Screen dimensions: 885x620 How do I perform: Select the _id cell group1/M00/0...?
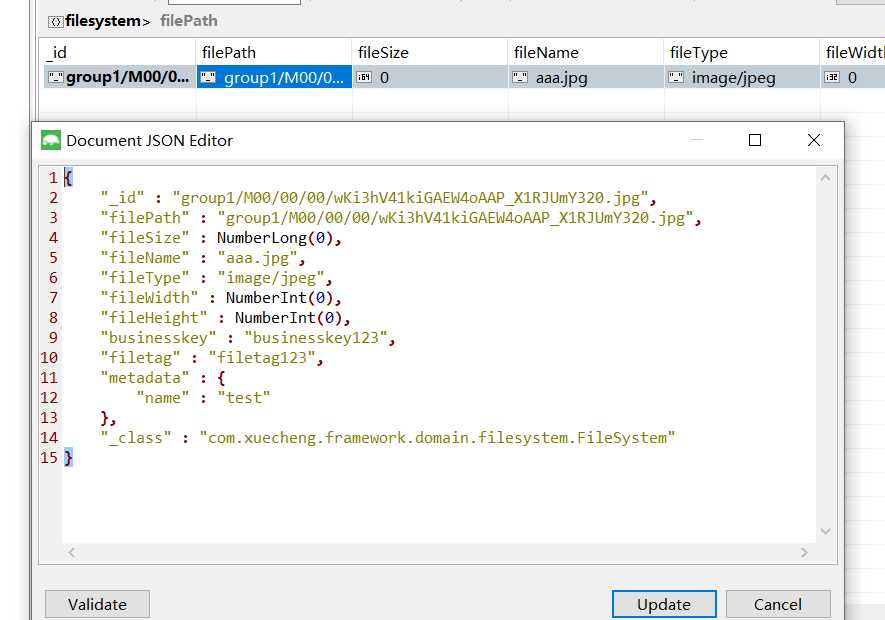(x=120, y=77)
